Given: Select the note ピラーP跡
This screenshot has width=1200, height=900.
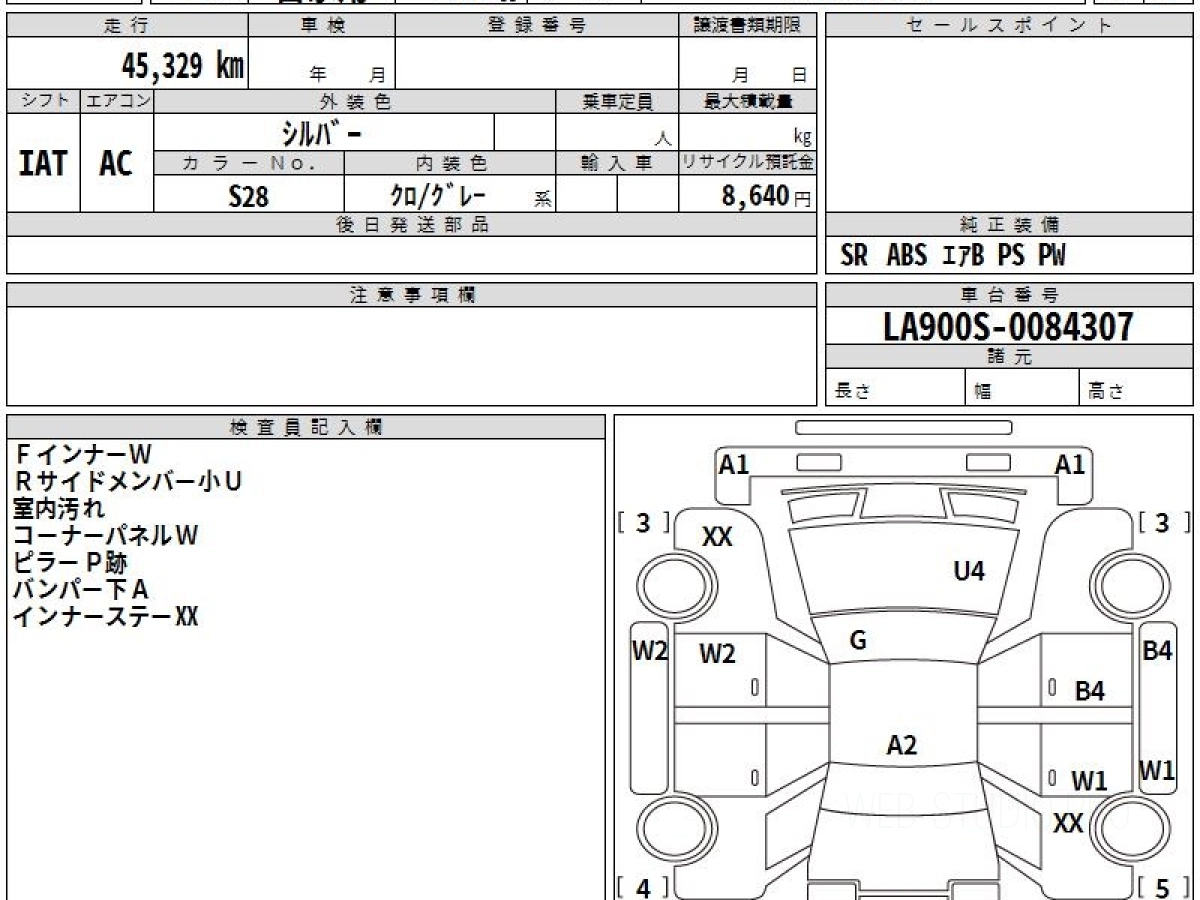Looking at the screenshot, I should [71, 563].
